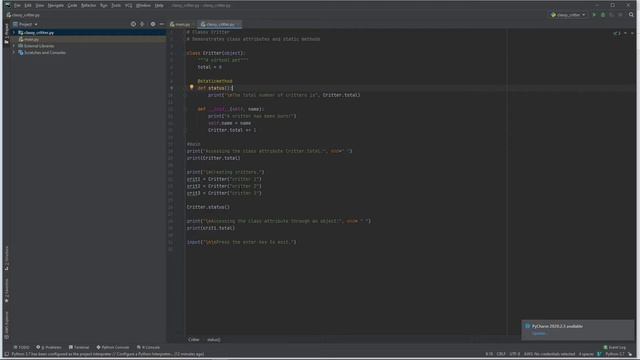640x360 pixels.
Task: Open the Python Console tool window
Action: pos(113,347)
